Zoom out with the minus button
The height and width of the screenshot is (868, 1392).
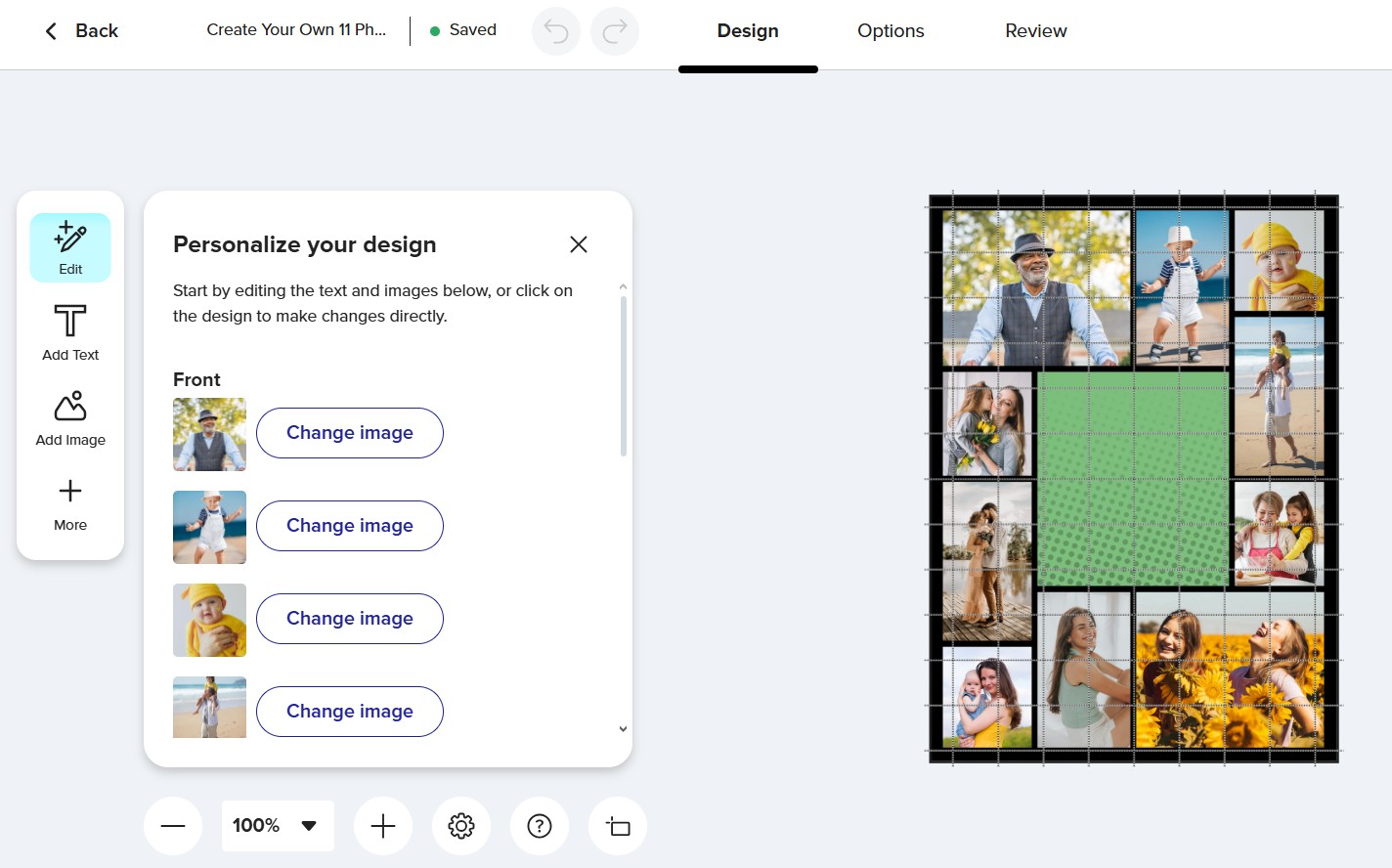coord(173,826)
